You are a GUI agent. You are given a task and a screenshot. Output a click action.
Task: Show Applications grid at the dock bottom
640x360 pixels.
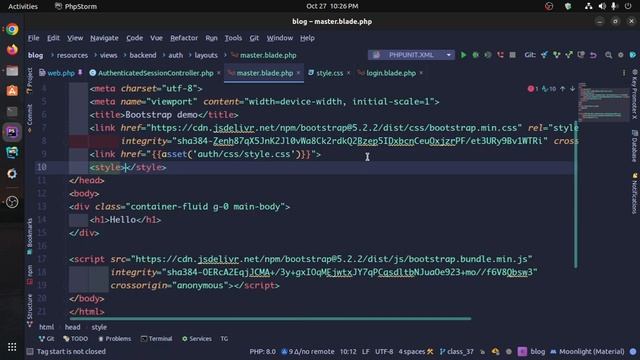click(x=12, y=347)
